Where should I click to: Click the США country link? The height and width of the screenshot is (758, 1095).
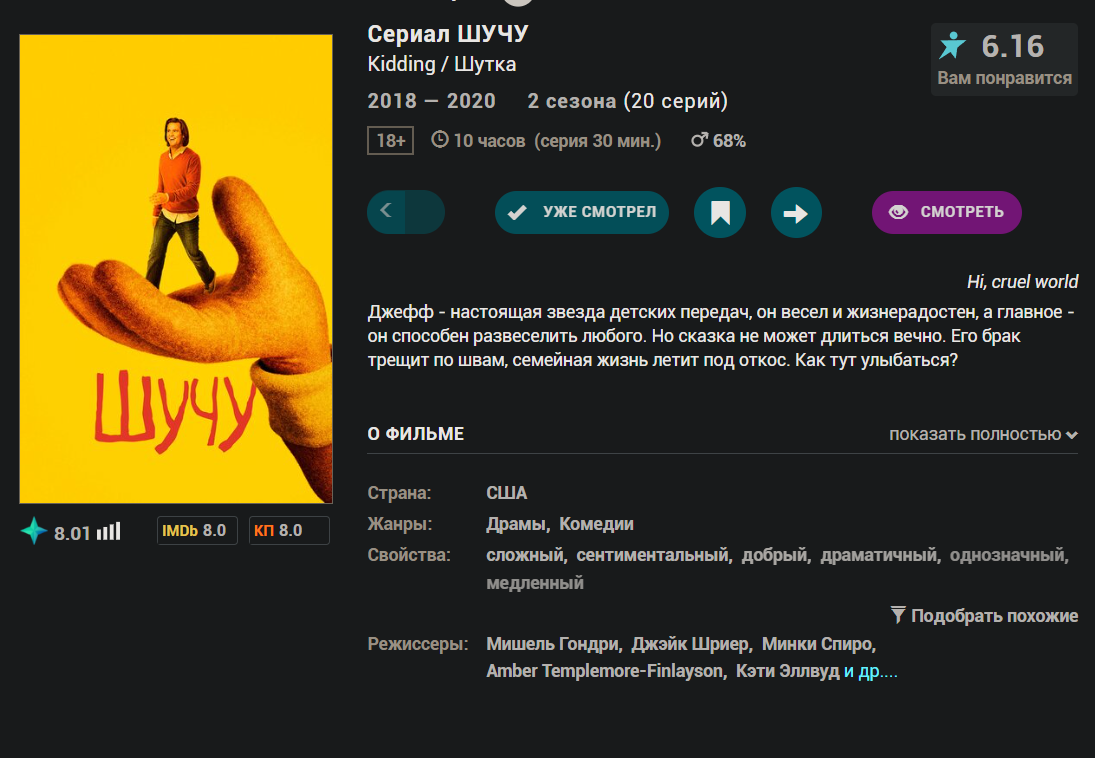click(x=506, y=493)
